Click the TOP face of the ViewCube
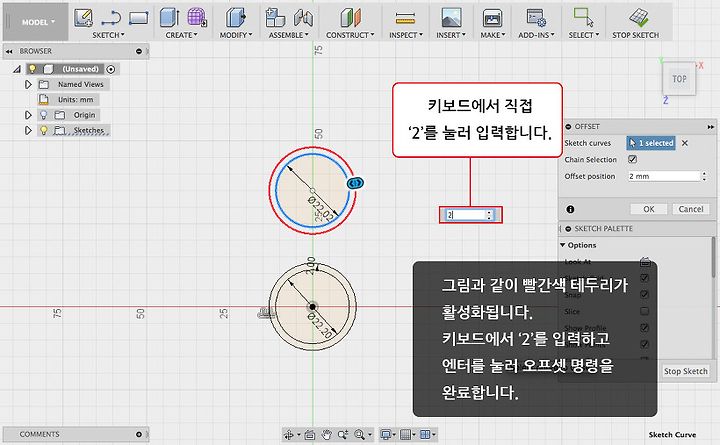Screen dimensions: 720x445 [679, 79]
